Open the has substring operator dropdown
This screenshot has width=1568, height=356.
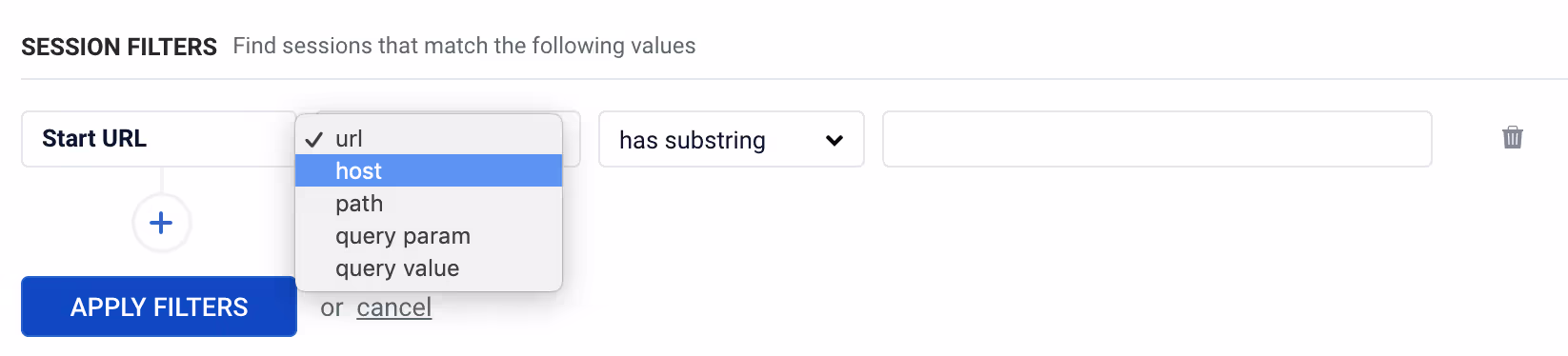point(732,139)
